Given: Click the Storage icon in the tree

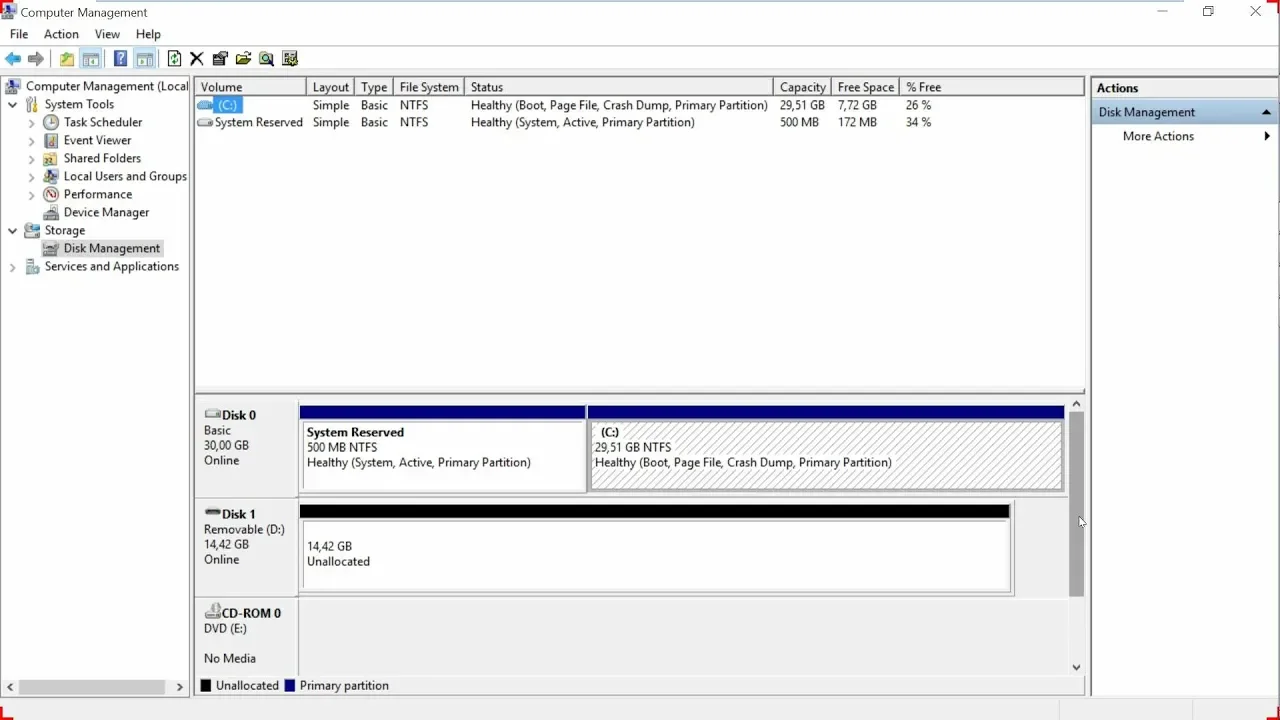Looking at the screenshot, I should point(32,230).
